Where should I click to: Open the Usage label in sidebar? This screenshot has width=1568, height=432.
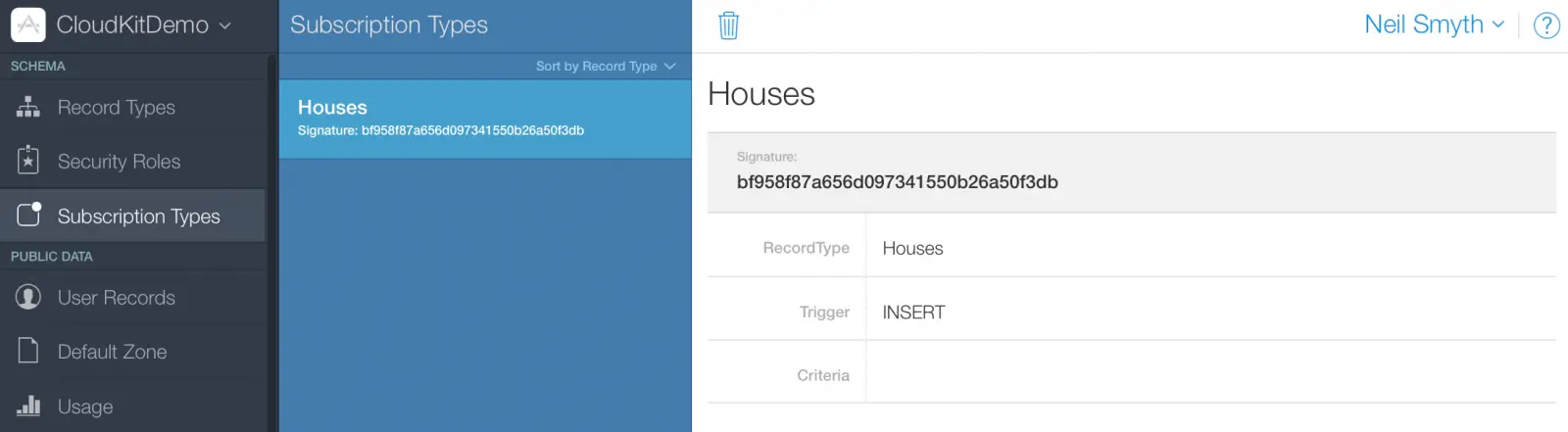click(x=85, y=407)
